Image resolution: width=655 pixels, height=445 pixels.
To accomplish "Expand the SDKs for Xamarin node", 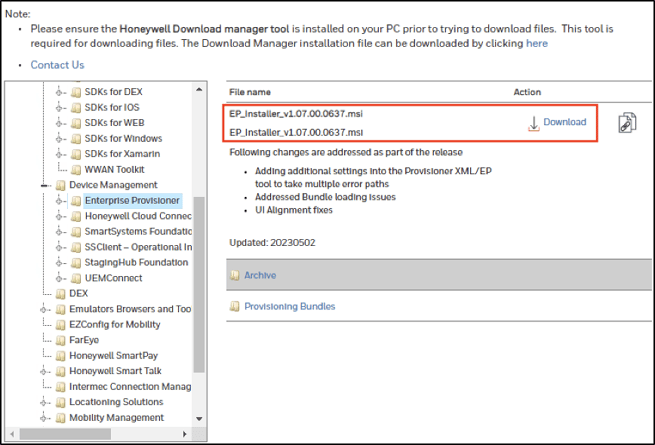I will (x=59, y=154).
